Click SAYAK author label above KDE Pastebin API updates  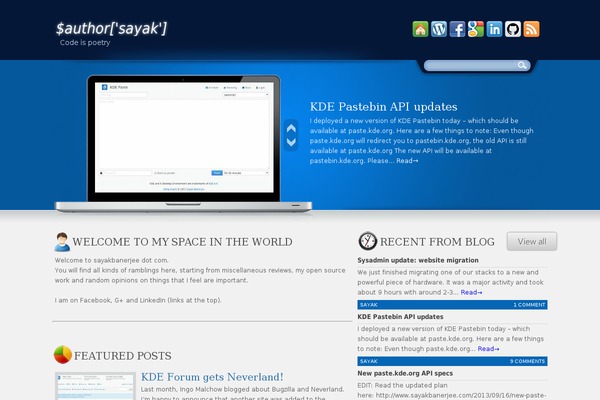click(x=368, y=305)
